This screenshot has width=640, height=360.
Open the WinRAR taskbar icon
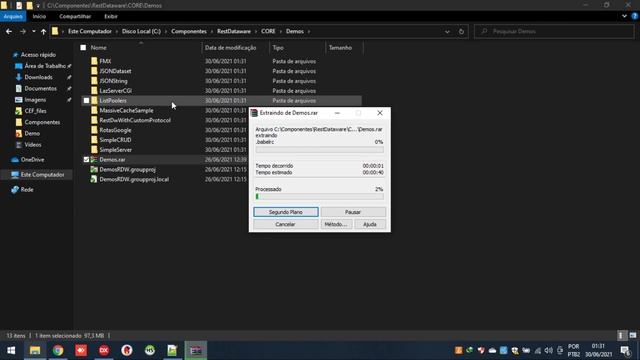[196, 350]
